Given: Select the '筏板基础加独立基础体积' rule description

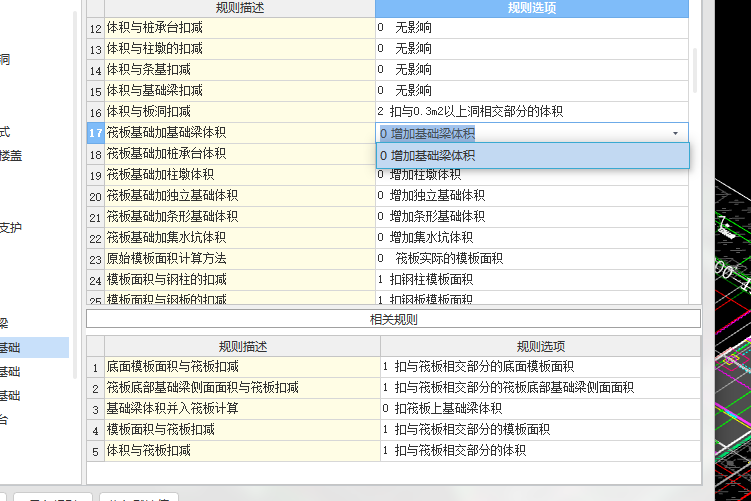Looking at the screenshot, I should 239,196.
